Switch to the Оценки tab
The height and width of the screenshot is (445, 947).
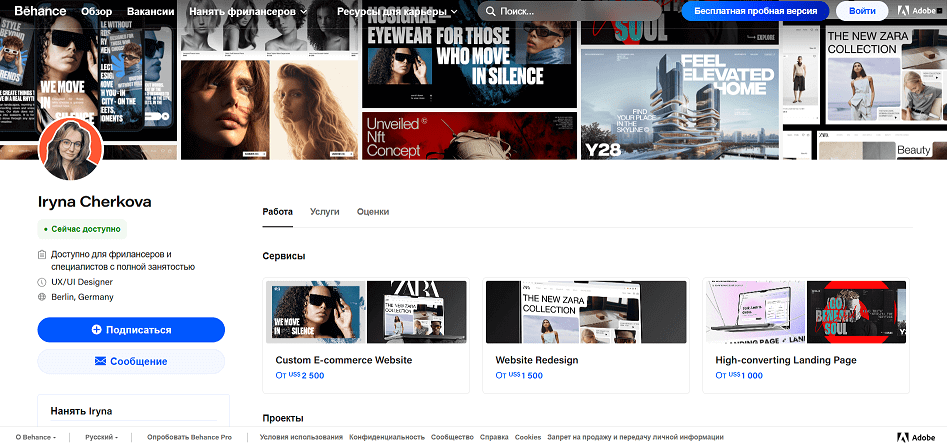coord(373,212)
